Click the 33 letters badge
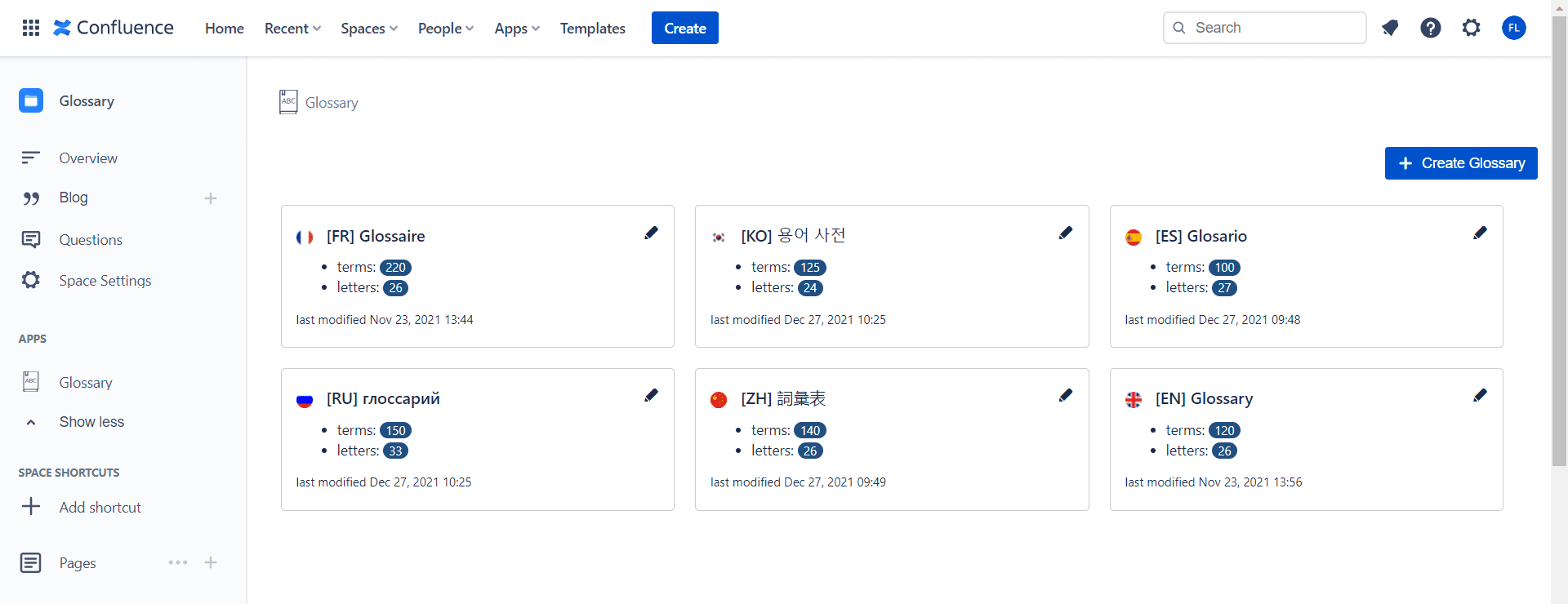Image resolution: width=1568 pixels, height=604 pixels. pyautogui.click(x=396, y=451)
